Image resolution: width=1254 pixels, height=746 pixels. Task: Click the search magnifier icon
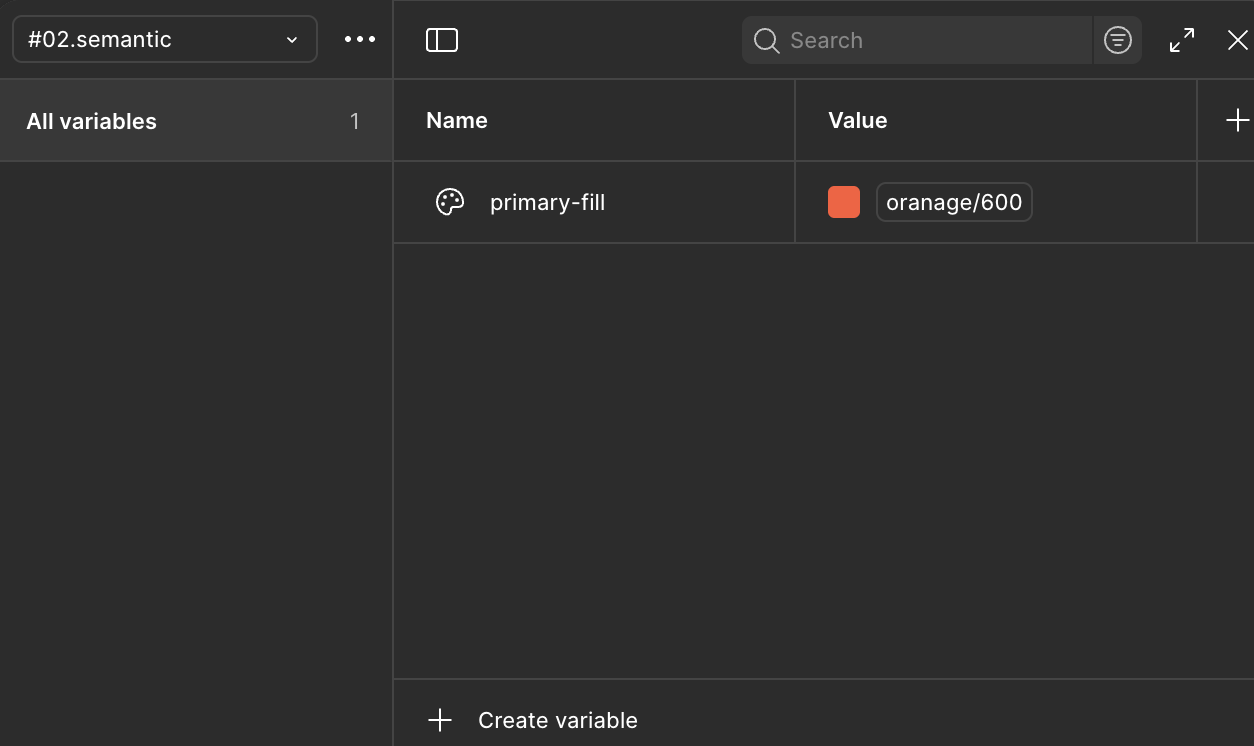tap(767, 41)
